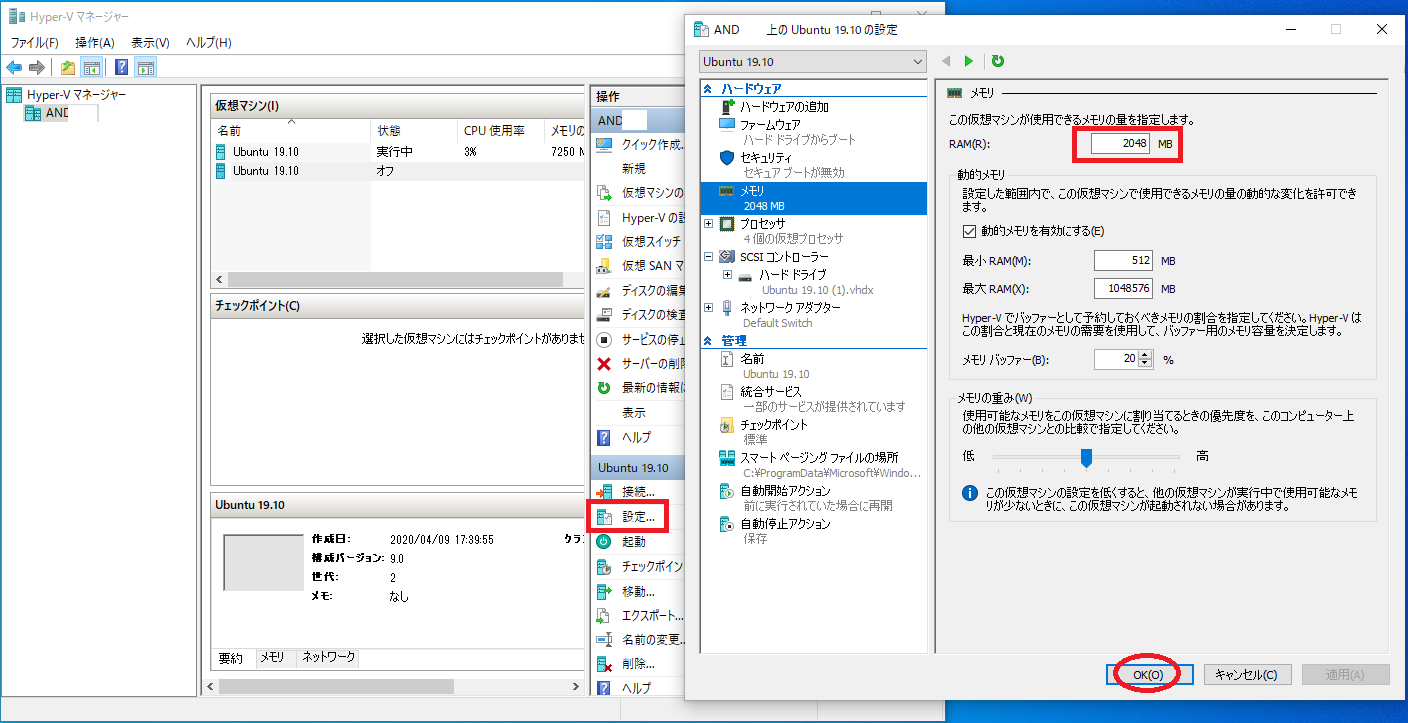Expand the プロセッサ tree node
This screenshot has height=723, width=1408.
pyautogui.click(x=709, y=224)
